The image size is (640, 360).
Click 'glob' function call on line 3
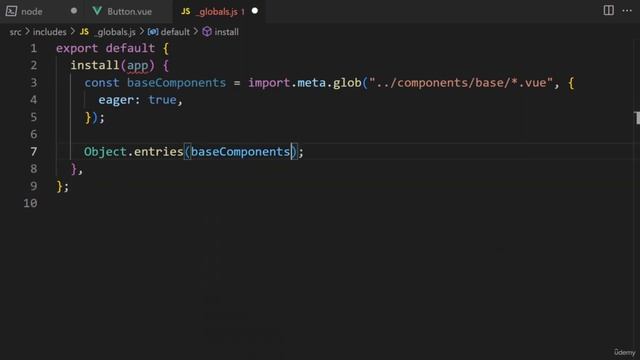click(347, 83)
